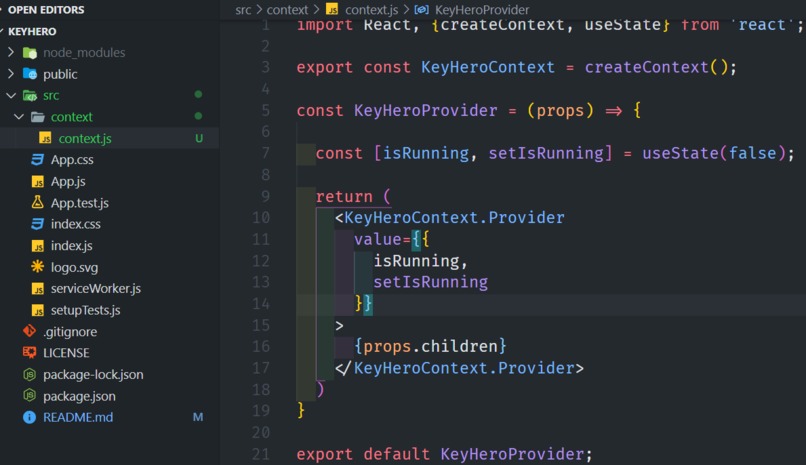Select the public folder label
Image resolution: width=806 pixels, height=465 pixels.
tap(60, 75)
